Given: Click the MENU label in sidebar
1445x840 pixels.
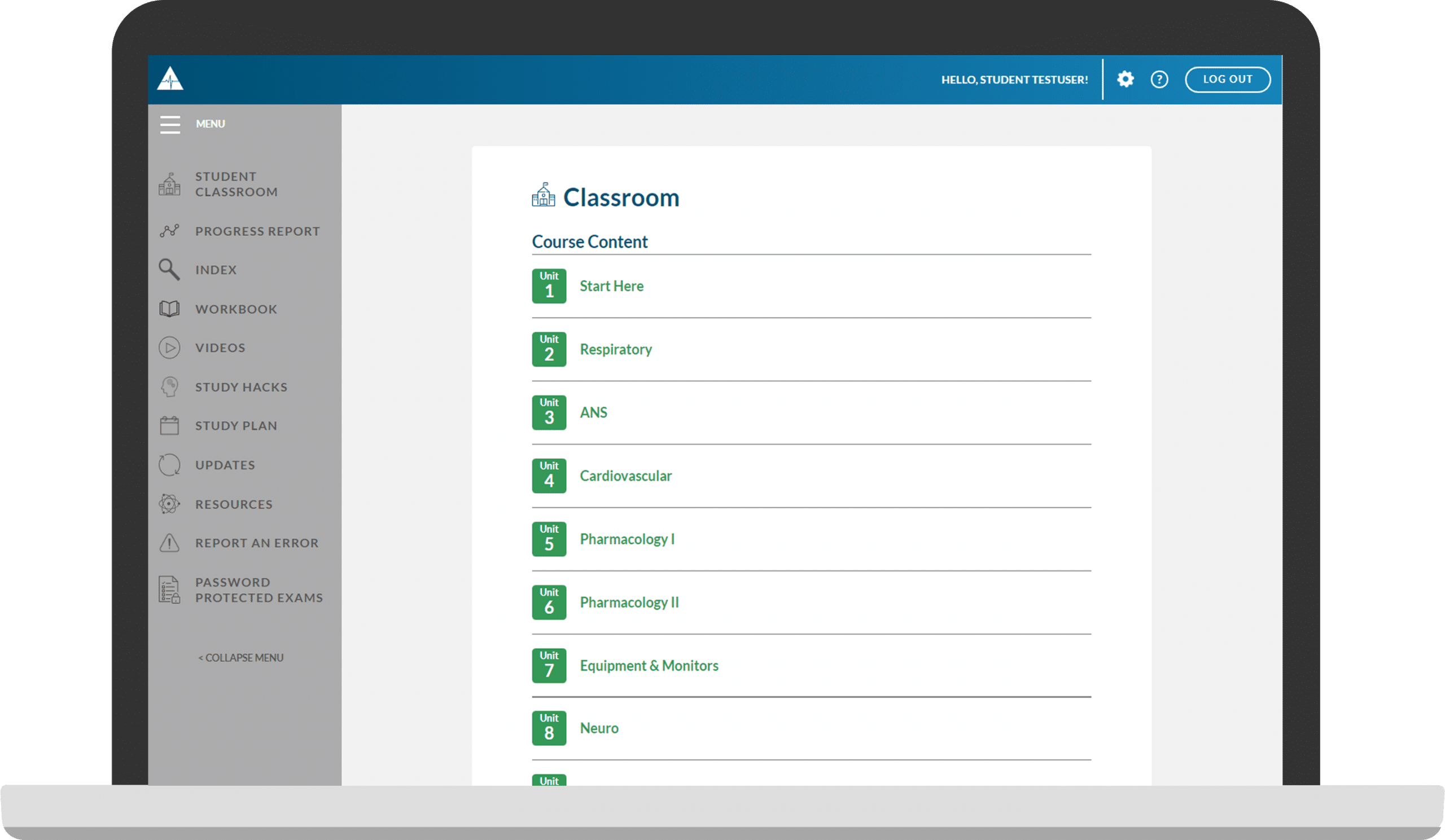Looking at the screenshot, I should coord(211,124).
